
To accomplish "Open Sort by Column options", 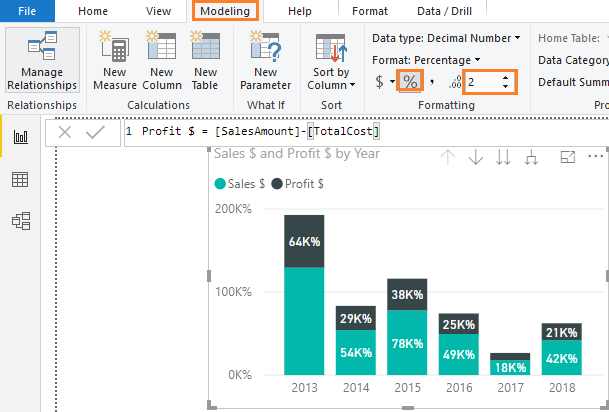I will pyautogui.click(x=331, y=60).
